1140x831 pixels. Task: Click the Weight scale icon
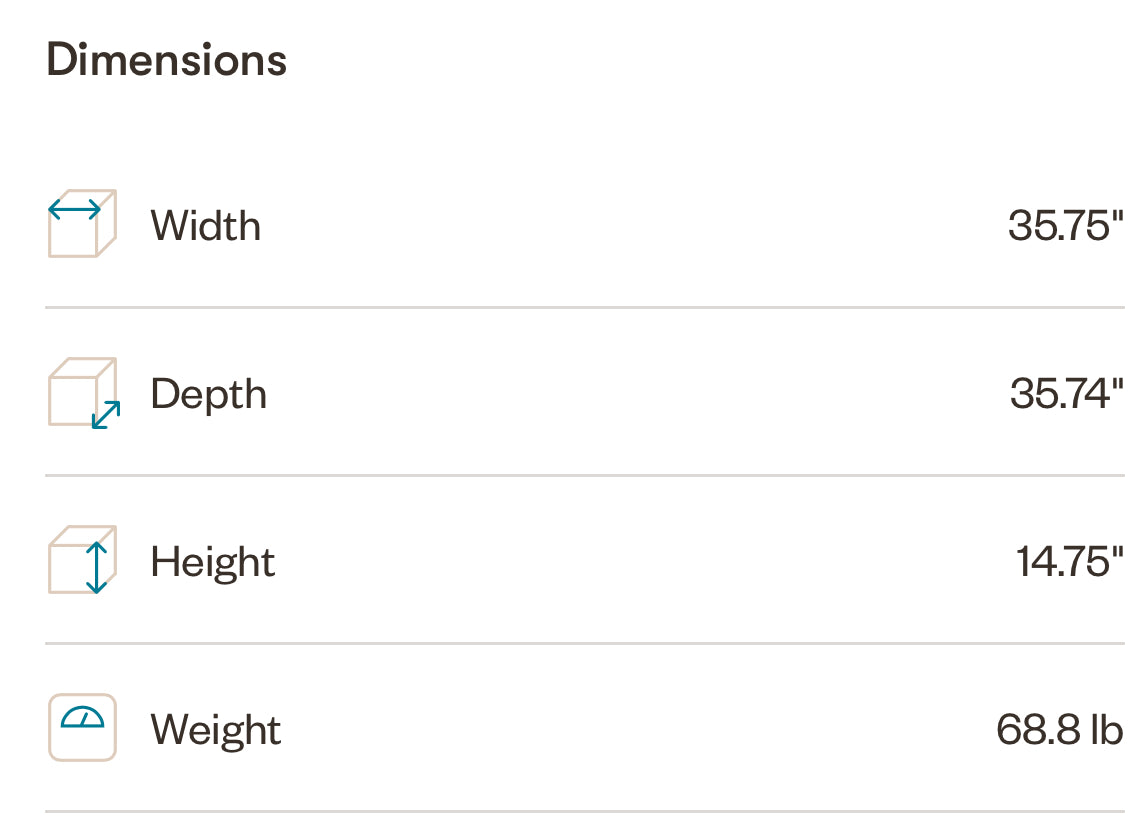(x=82, y=728)
